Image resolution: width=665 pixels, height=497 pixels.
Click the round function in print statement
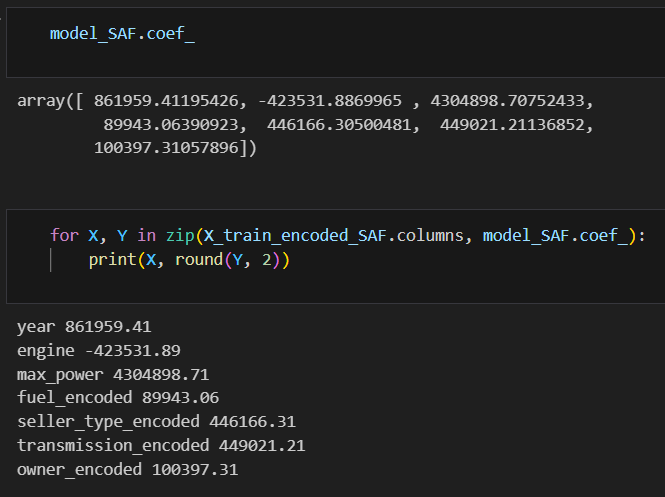point(199,260)
